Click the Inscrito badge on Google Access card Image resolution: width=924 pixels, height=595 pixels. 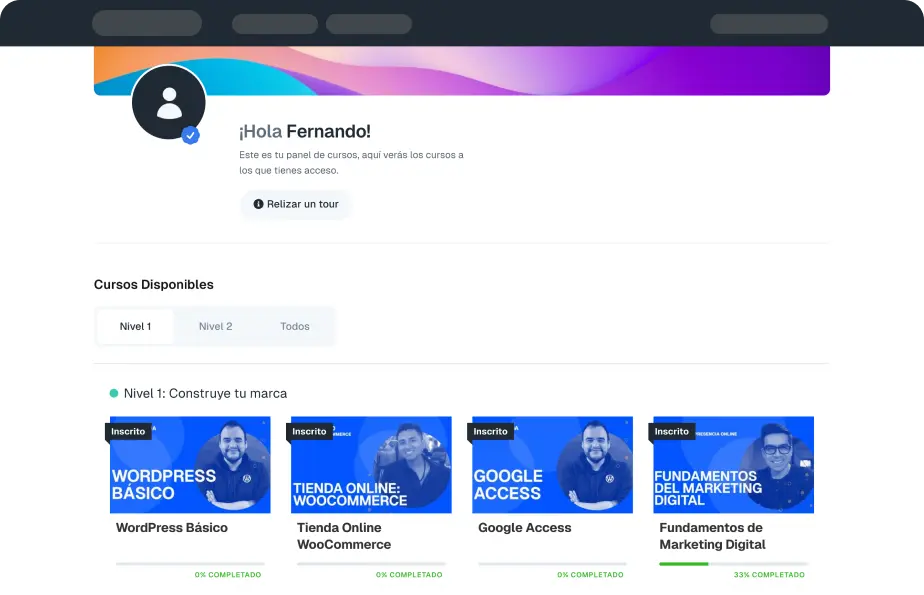pos(490,431)
